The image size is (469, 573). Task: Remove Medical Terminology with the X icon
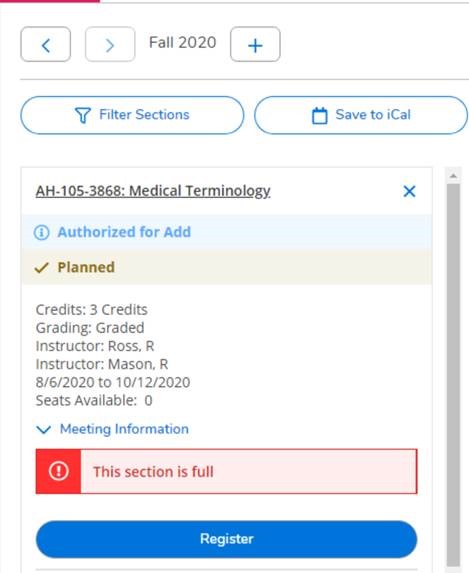(x=409, y=191)
